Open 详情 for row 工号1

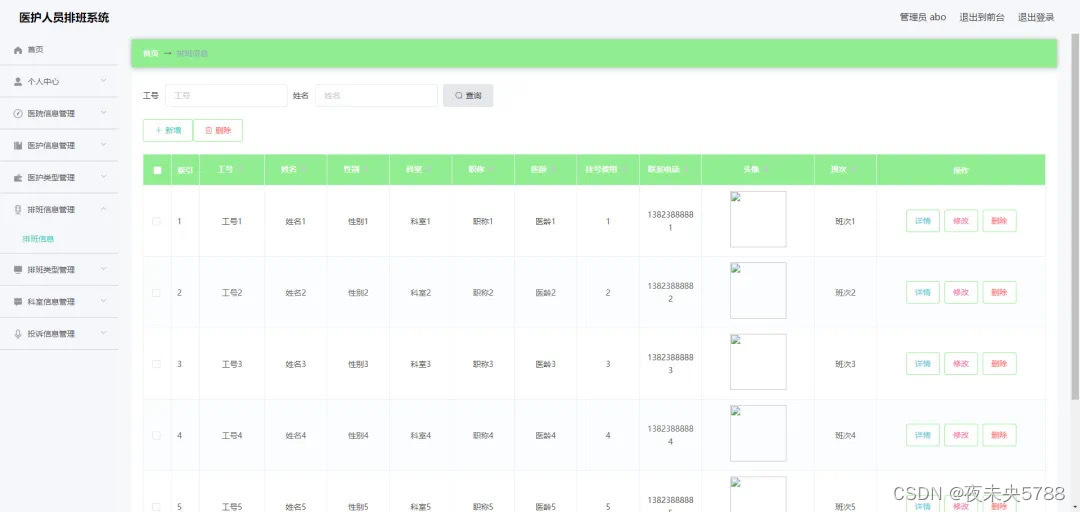click(x=922, y=221)
